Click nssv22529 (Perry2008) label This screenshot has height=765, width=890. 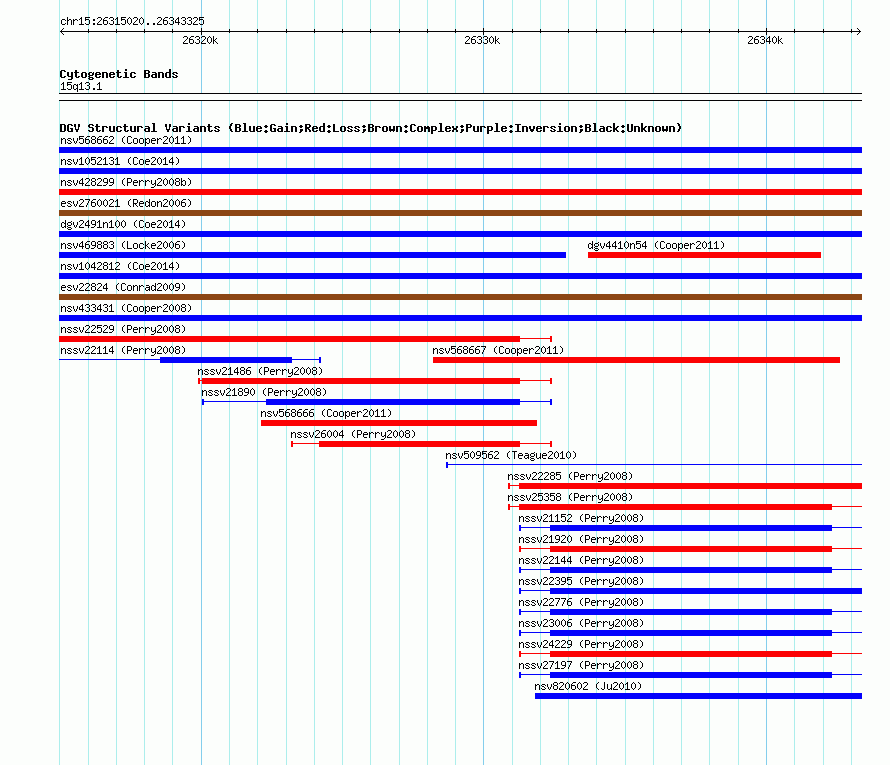tap(123, 329)
